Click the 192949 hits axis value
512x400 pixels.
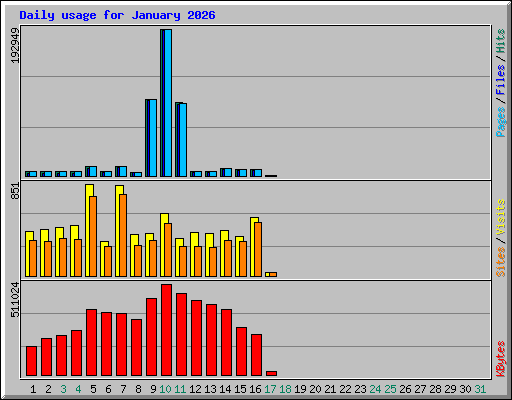click(15, 45)
